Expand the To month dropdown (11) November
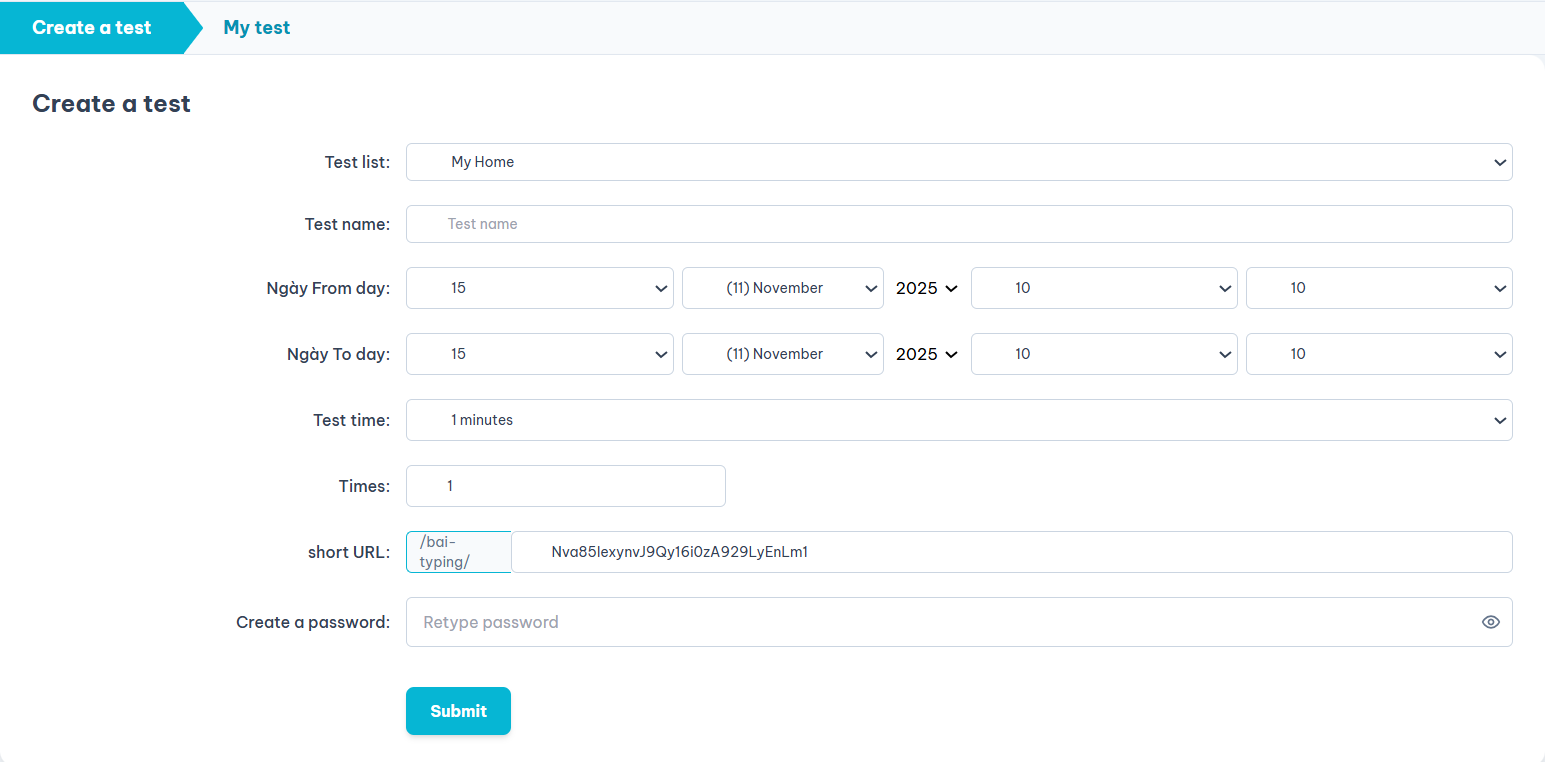Screen dimensions: 1545x762 coord(782,353)
